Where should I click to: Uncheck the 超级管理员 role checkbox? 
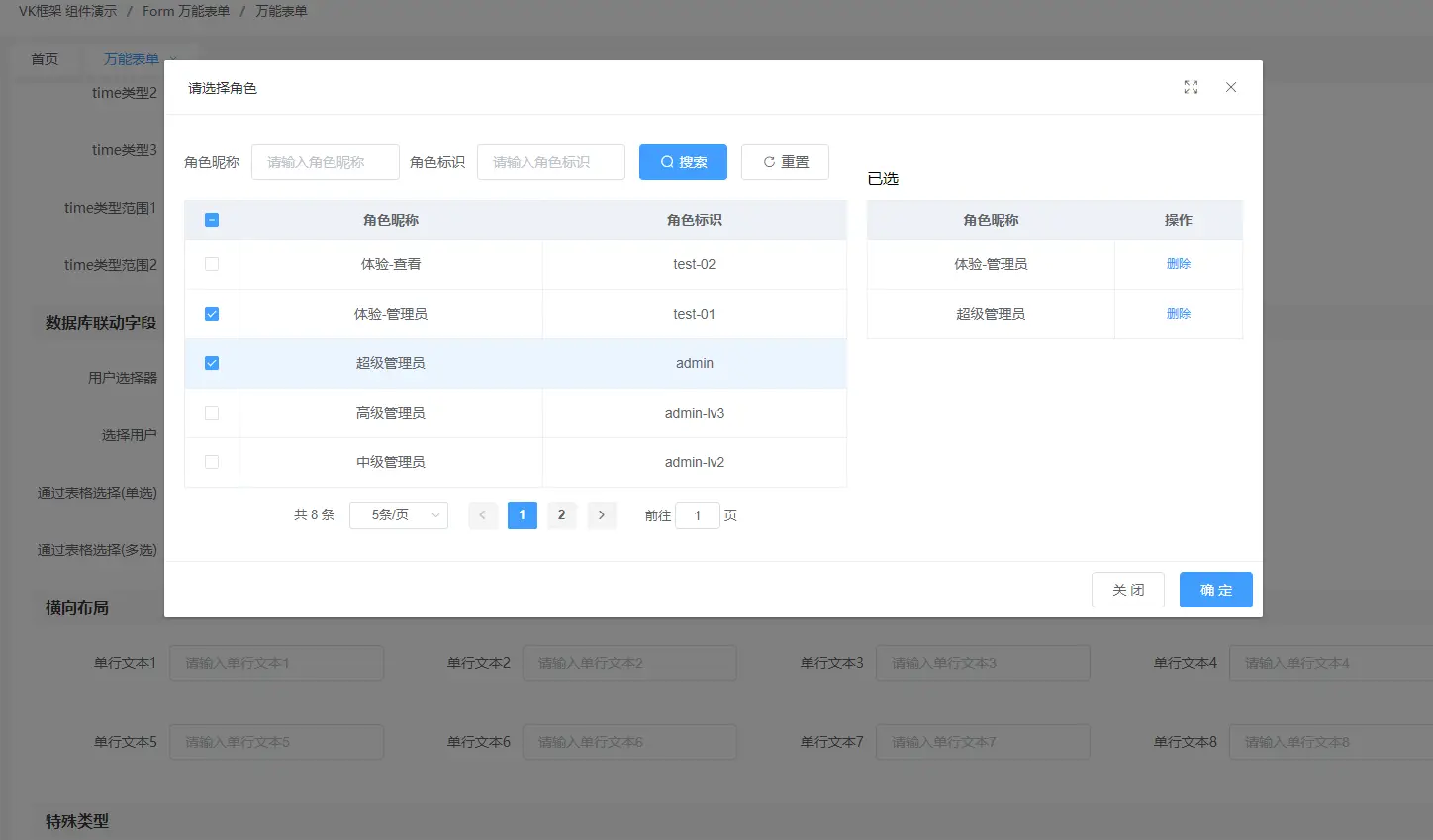tap(212, 363)
